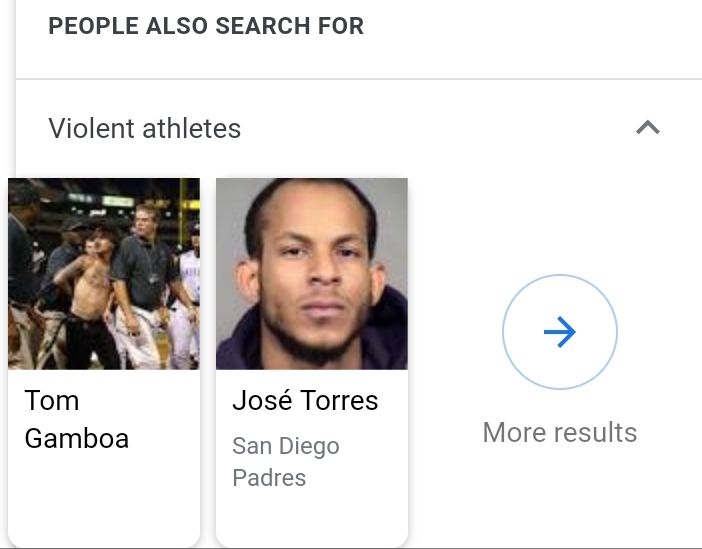Click the word Padres in the second card
The width and height of the screenshot is (702, 549).
coord(269,477)
